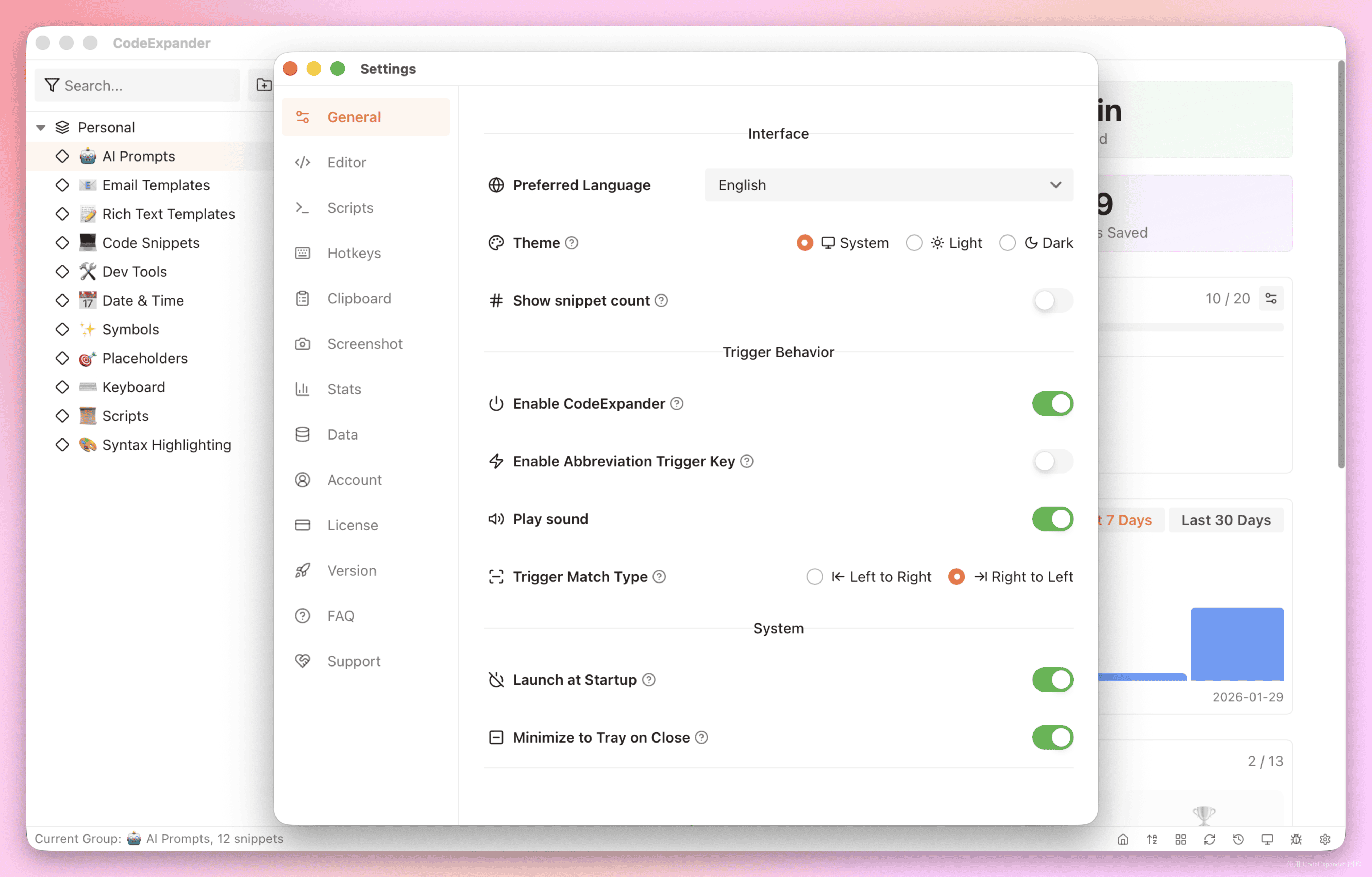Viewport: 1372px width, 877px height.
Task: Switch to the Editor settings tab
Action: [x=346, y=162]
